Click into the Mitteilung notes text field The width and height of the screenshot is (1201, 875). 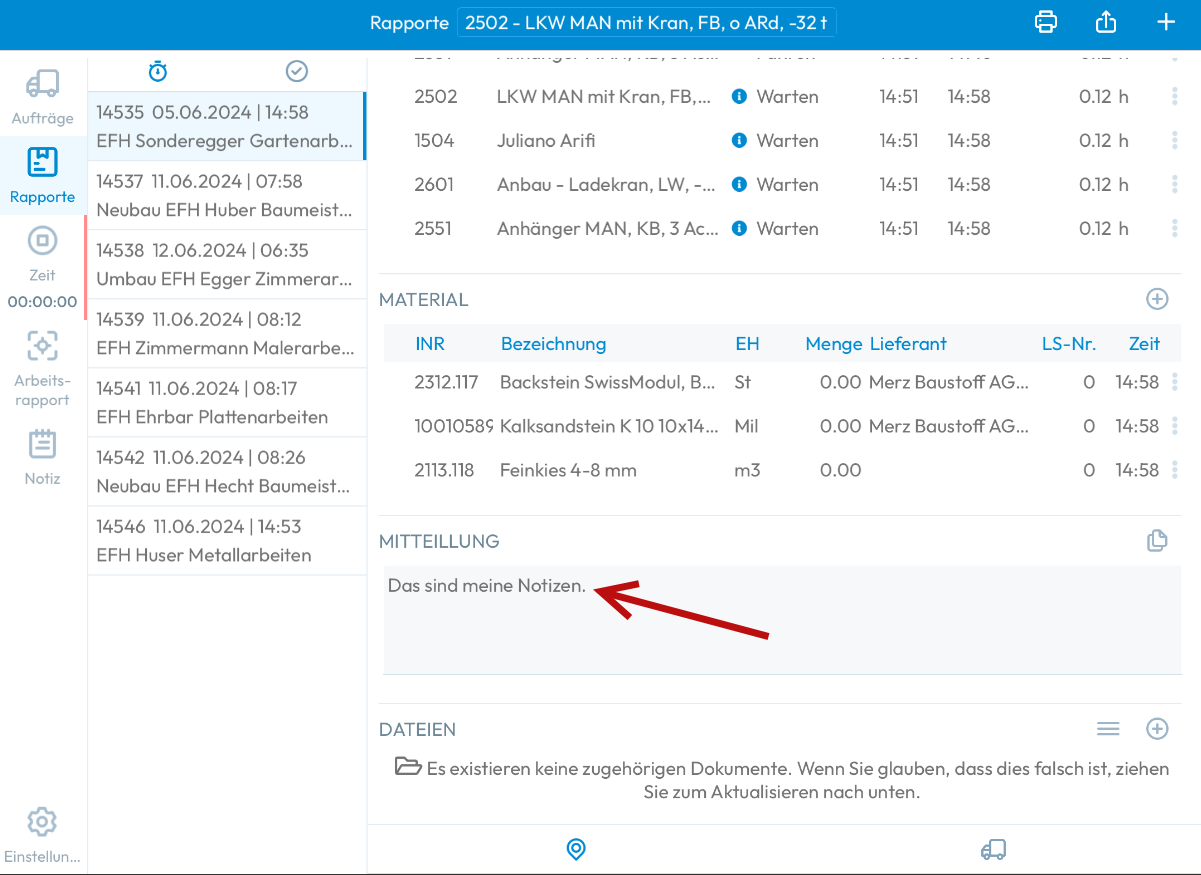pos(781,620)
